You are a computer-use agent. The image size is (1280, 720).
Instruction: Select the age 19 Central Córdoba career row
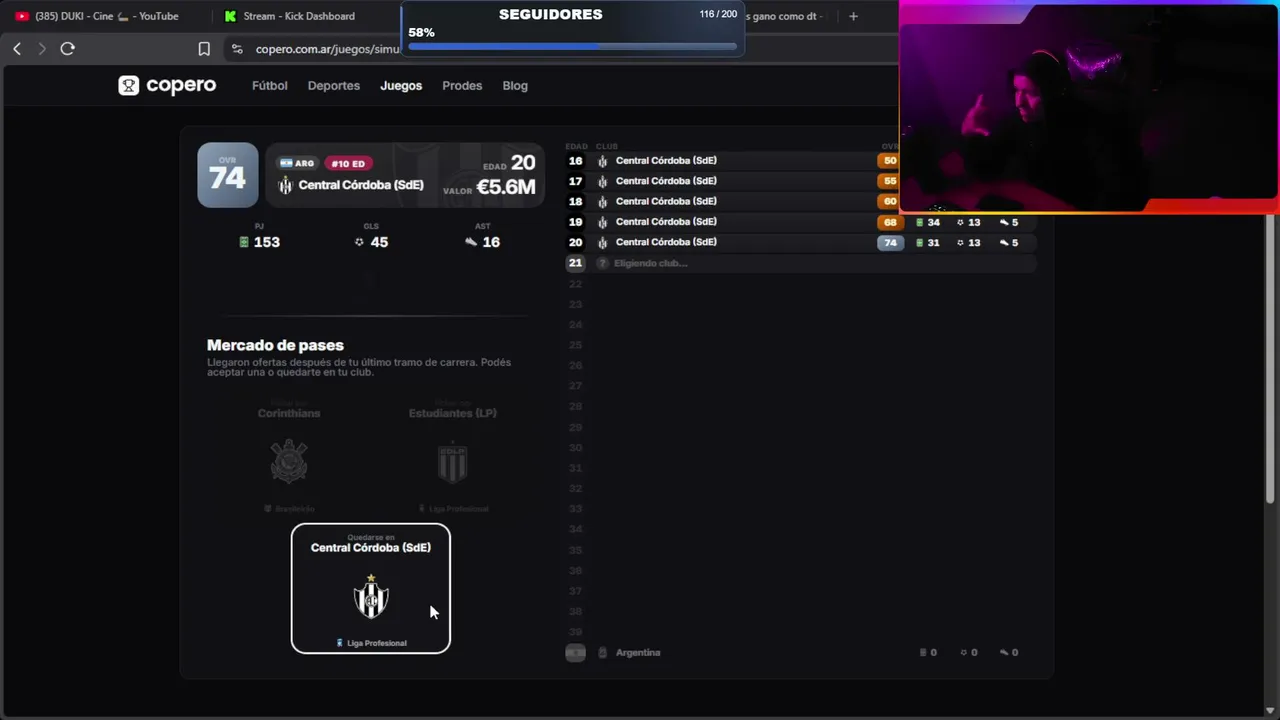pos(800,222)
